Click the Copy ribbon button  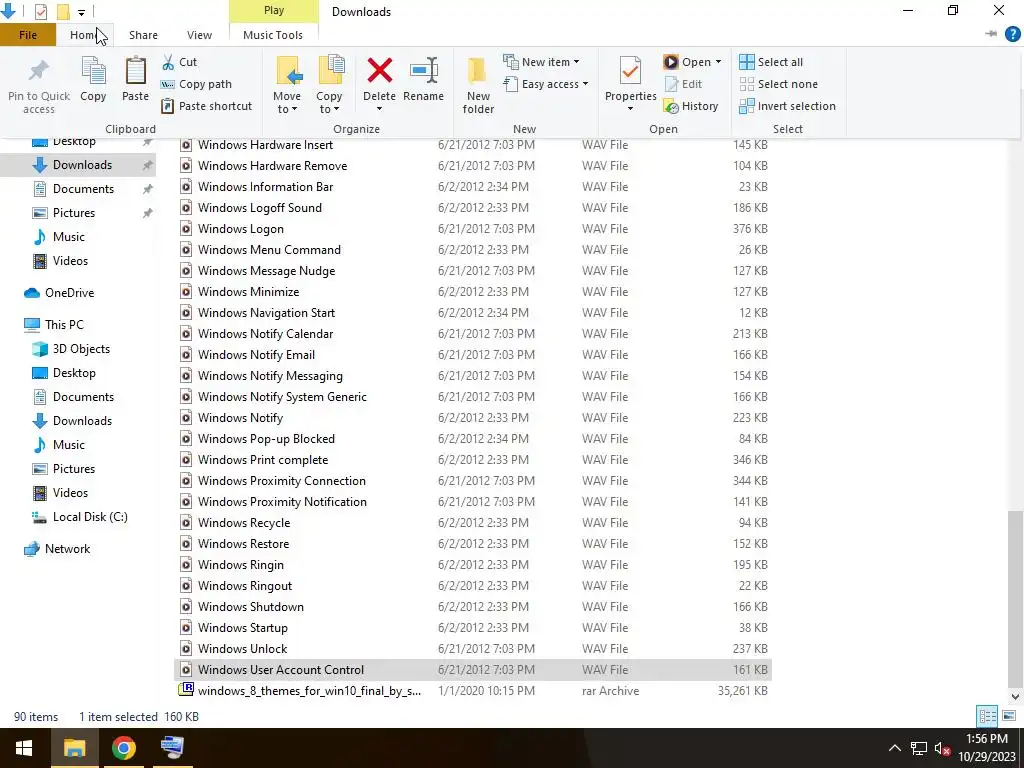[x=93, y=79]
